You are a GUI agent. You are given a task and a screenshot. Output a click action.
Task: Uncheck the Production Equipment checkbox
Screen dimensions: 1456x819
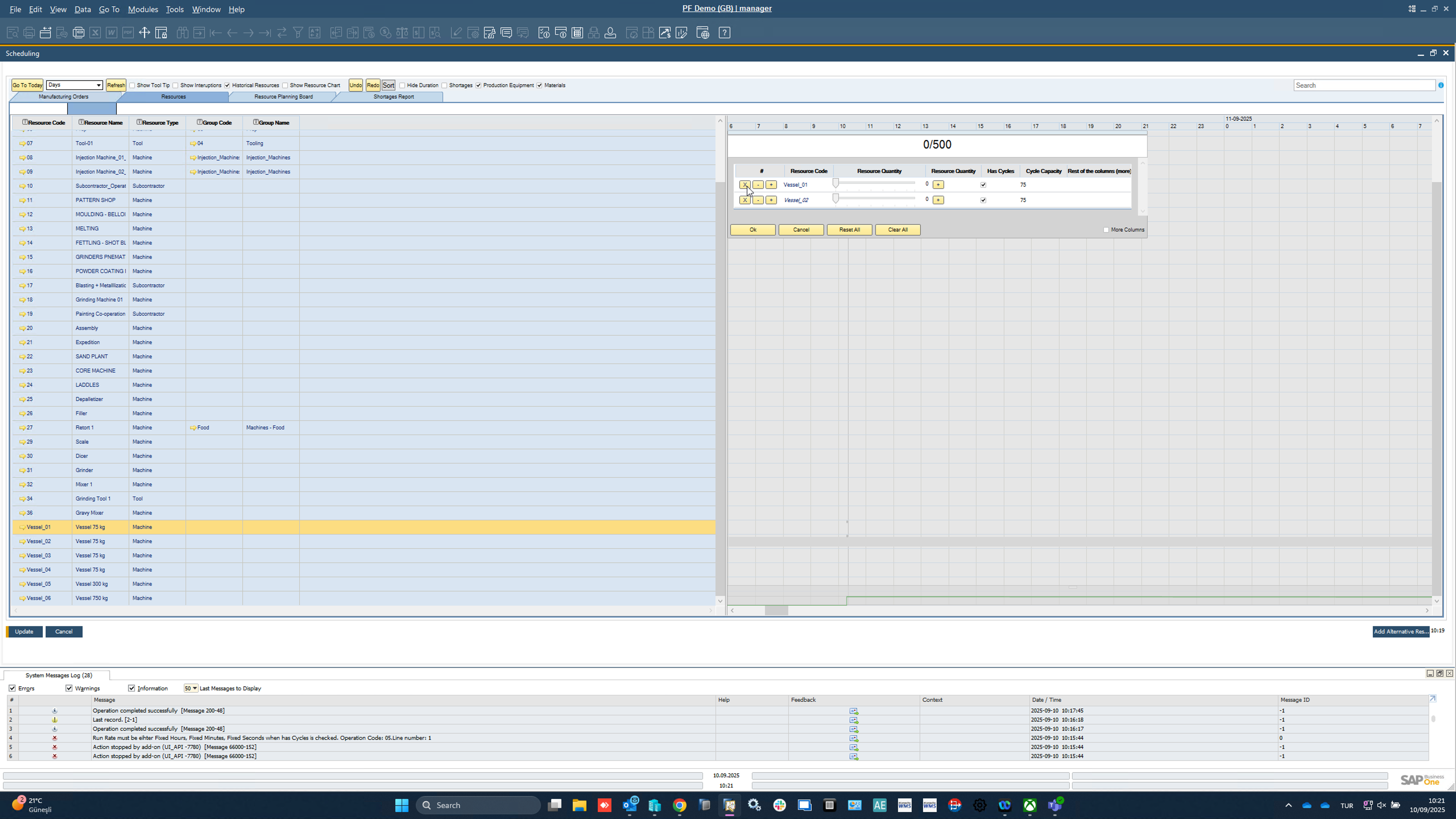point(478,85)
